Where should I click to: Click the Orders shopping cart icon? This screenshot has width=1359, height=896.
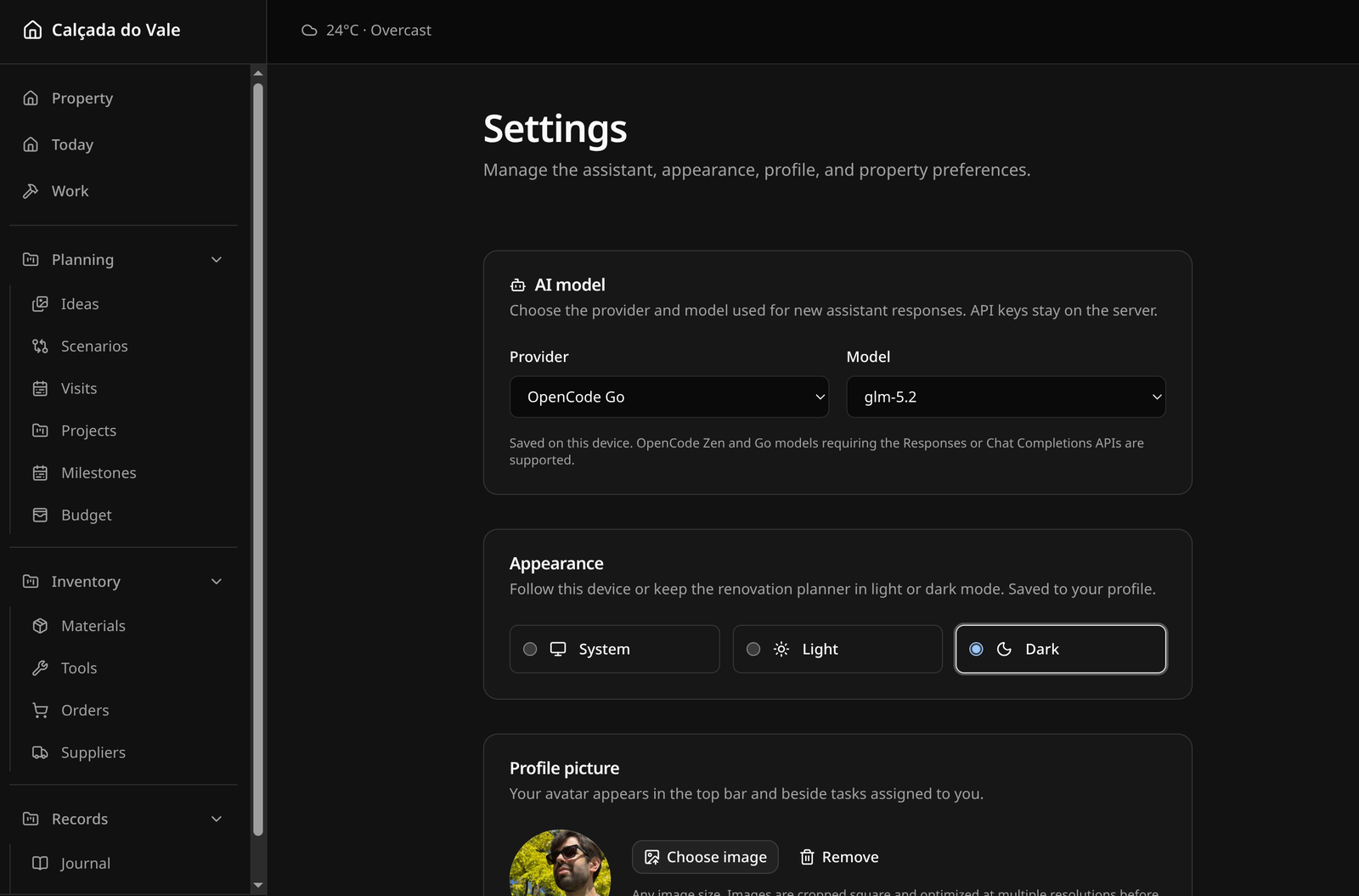click(x=40, y=710)
